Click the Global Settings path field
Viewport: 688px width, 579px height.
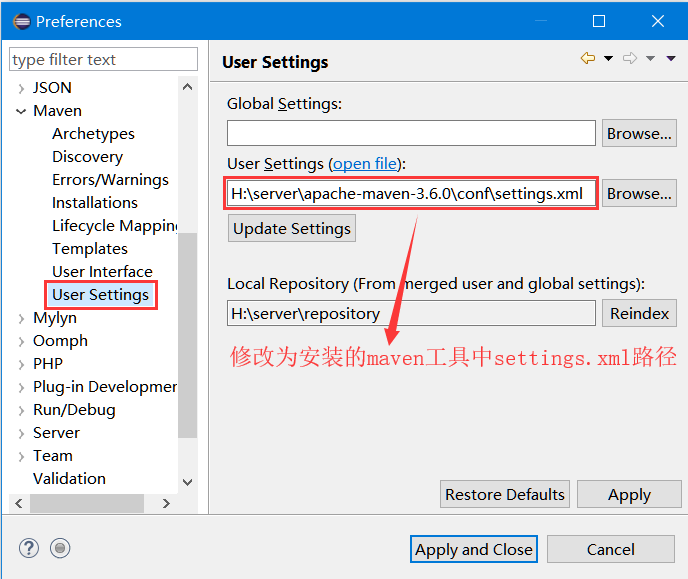pyautogui.click(x=411, y=133)
